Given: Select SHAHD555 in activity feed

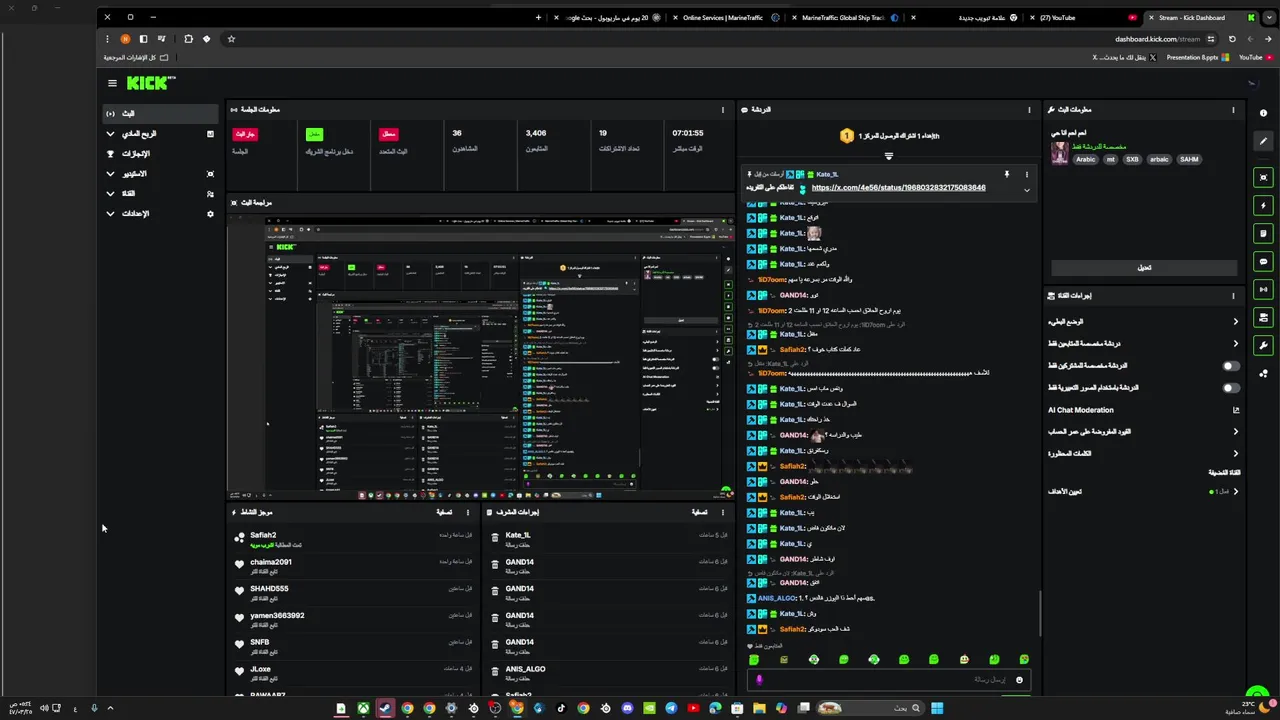Looking at the screenshot, I should click(269, 589).
